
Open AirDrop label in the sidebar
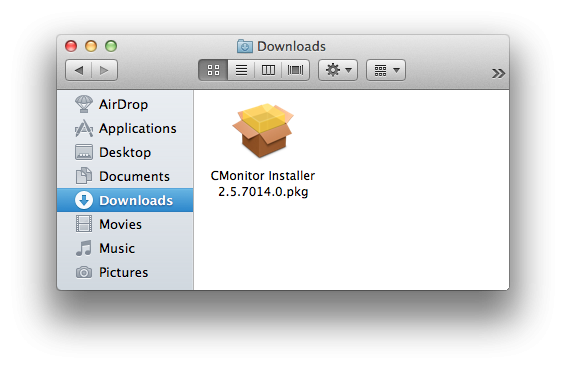pyautogui.click(x=123, y=105)
